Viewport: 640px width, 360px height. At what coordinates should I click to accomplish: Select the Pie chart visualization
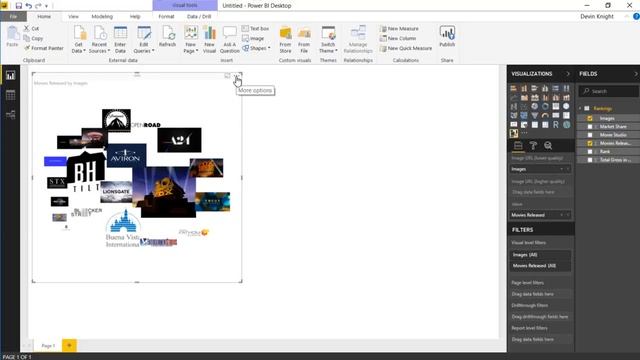tap(535, 106)
